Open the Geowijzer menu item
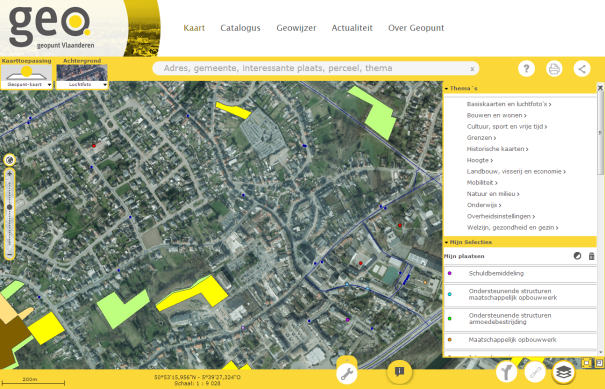This screenshot has width=605, height=389. (296, 28)
